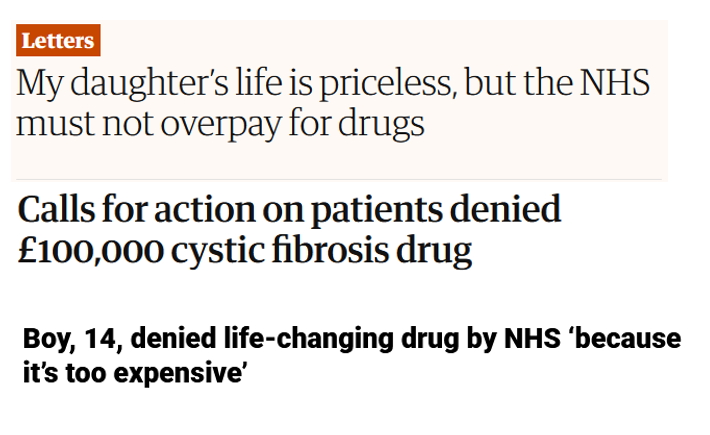Click 'must not overpay for drugs' line
The height and width of the screenshot is (435, 710).
click(220, 125)
